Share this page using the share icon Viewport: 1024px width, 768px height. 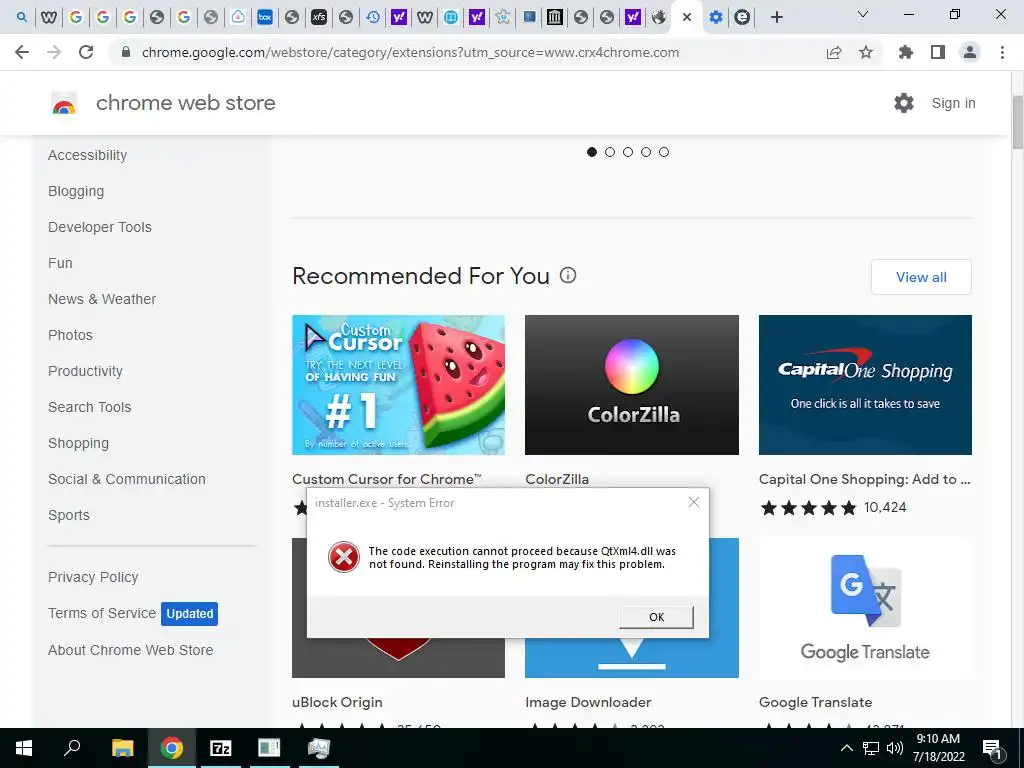point(834,52)
